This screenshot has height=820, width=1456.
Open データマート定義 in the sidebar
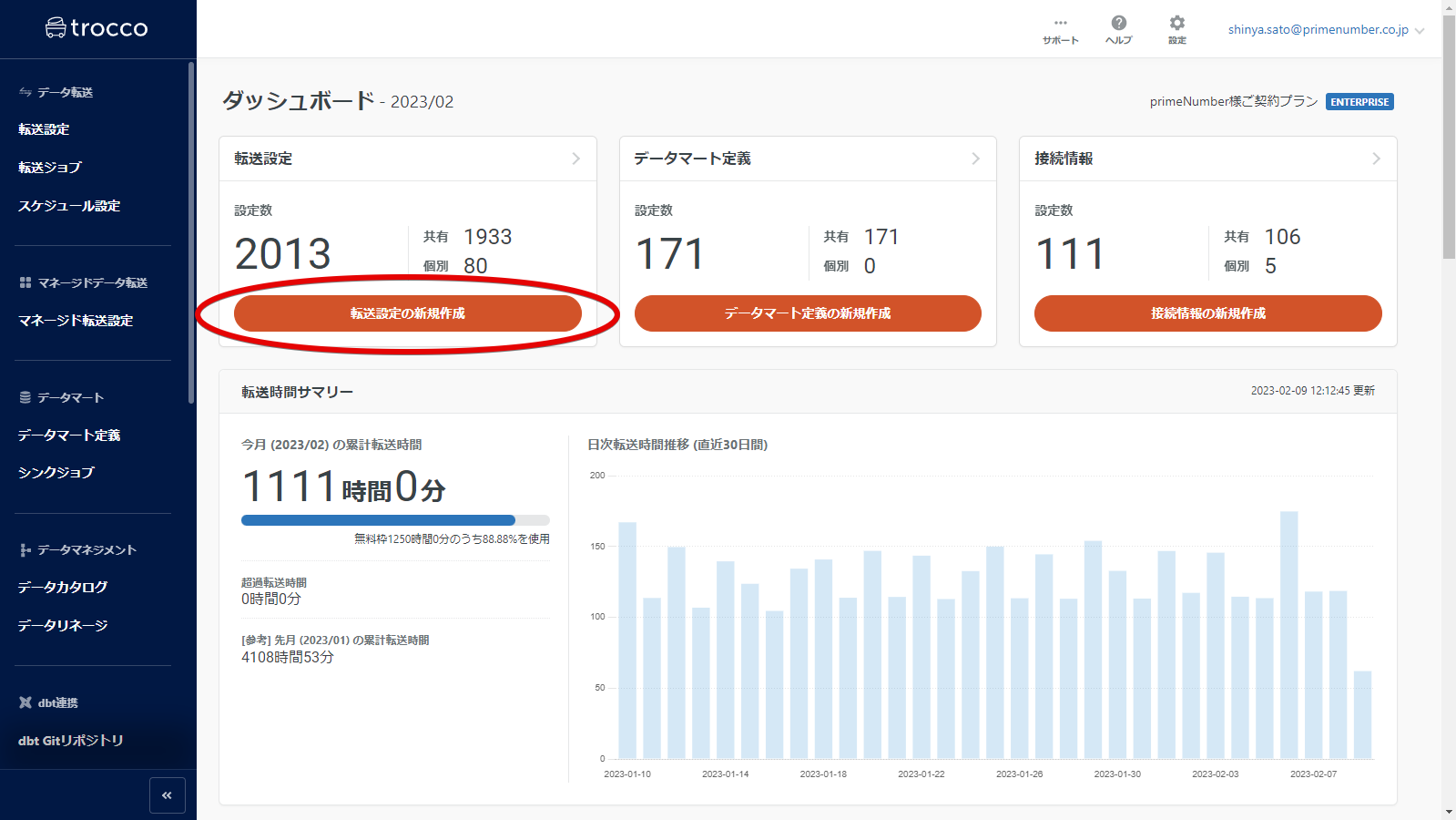[x=69, y=436]
